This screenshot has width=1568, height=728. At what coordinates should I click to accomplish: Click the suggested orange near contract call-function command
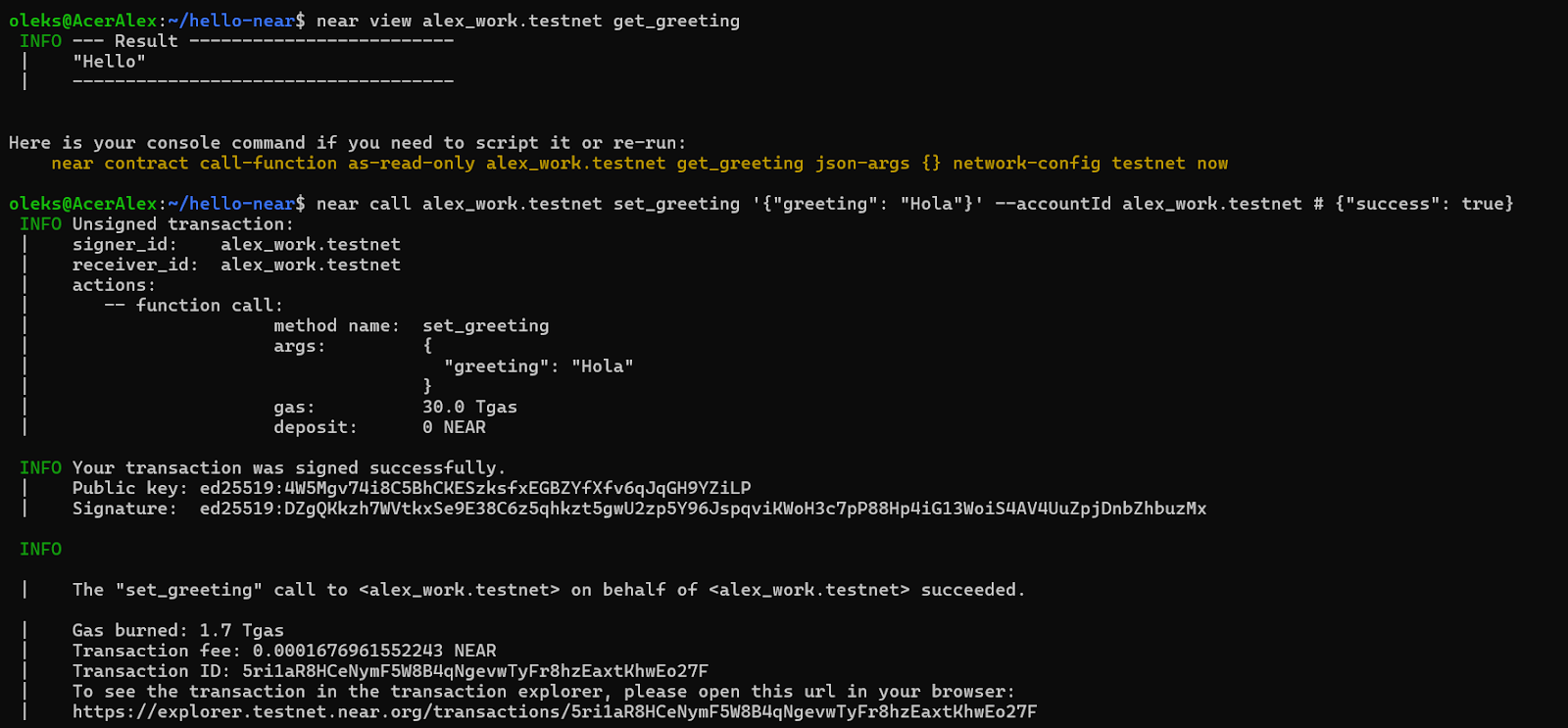click(640, 164)
